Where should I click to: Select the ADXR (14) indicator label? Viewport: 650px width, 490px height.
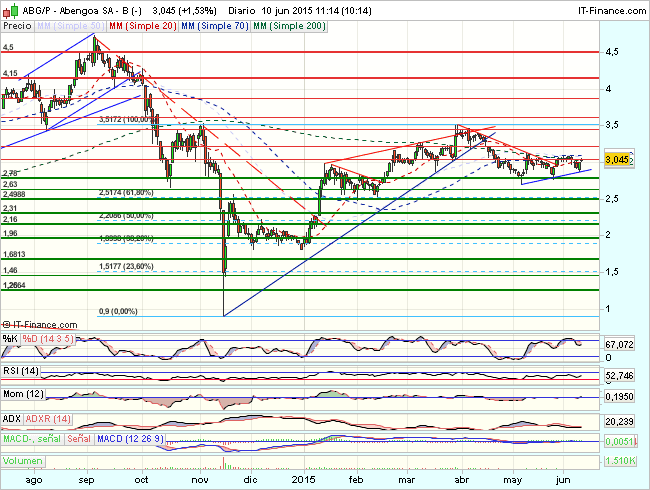(x=48, y=419)
